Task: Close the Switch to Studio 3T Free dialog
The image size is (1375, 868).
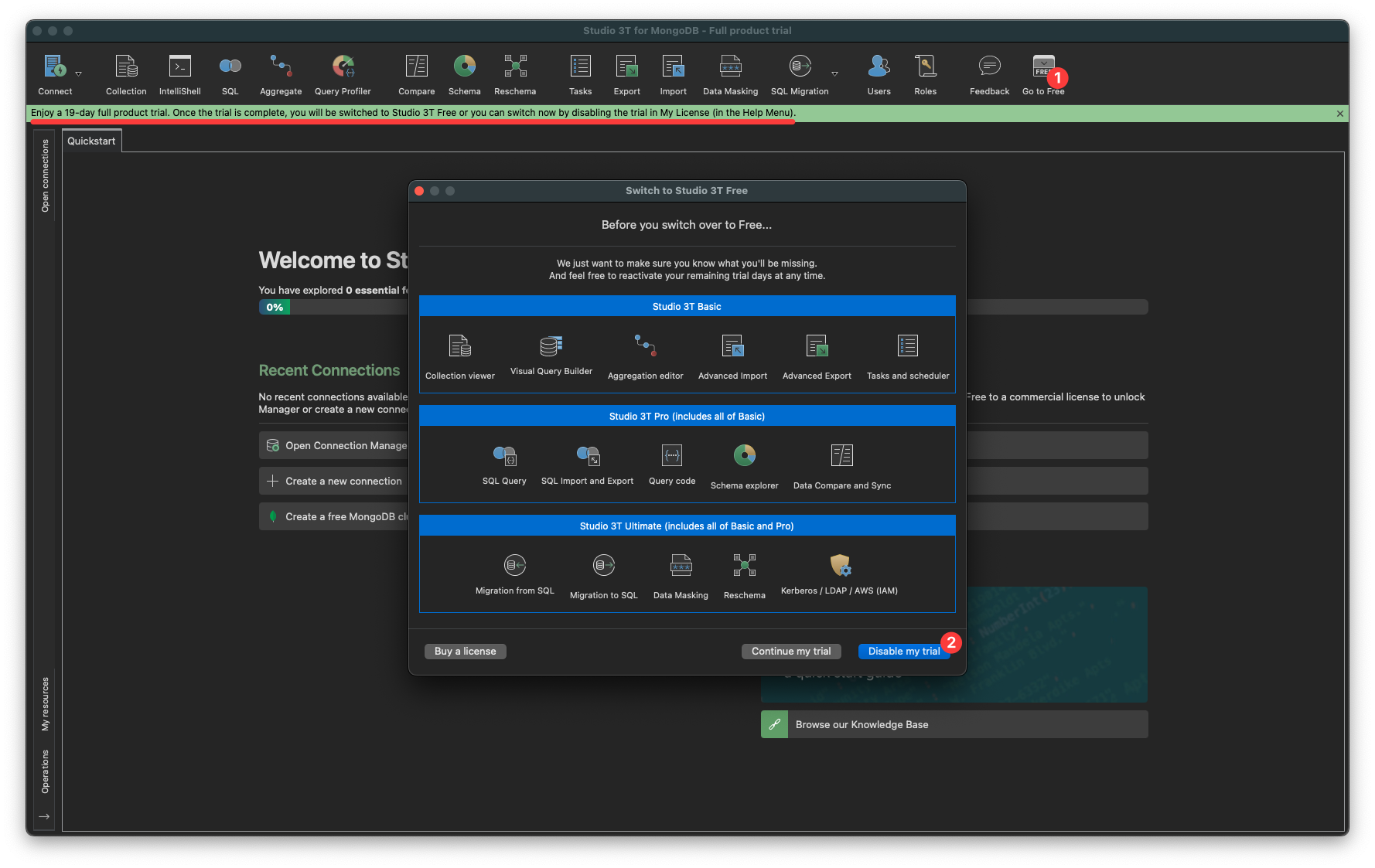Action: [419, 191]
